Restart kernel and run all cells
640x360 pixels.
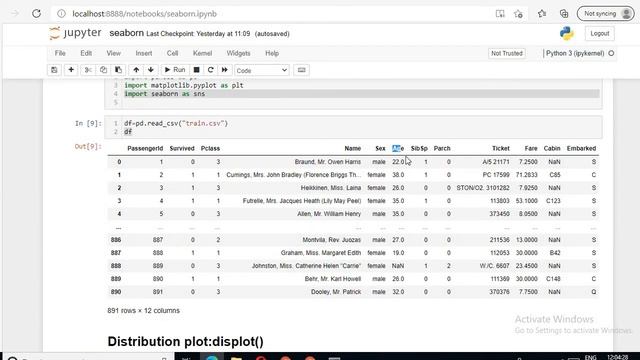(x=224, y=70)
